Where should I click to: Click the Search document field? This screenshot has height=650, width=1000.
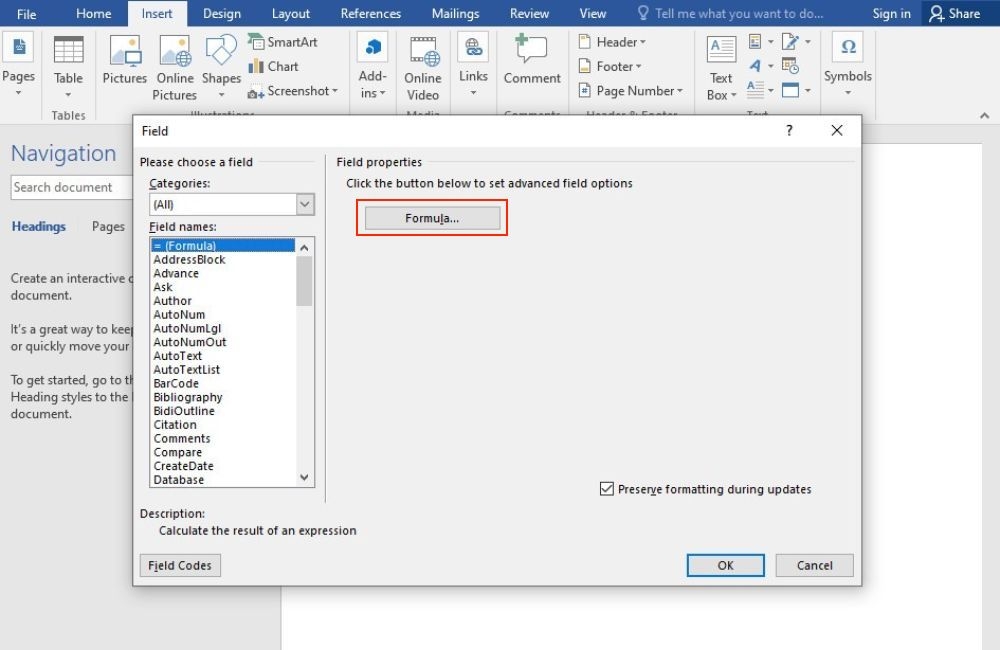(x=71, y=188)
